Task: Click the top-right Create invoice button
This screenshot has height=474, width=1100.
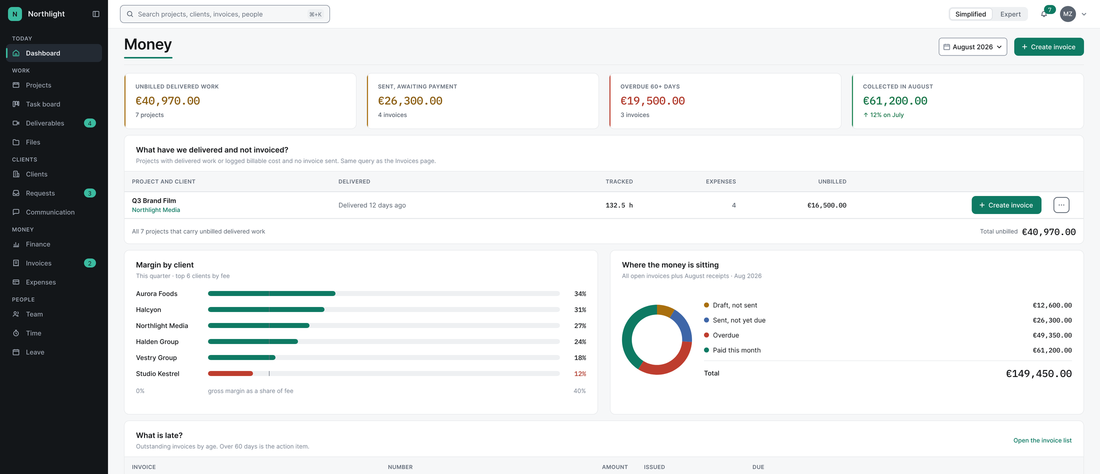Action: [x=1049, y=47]
